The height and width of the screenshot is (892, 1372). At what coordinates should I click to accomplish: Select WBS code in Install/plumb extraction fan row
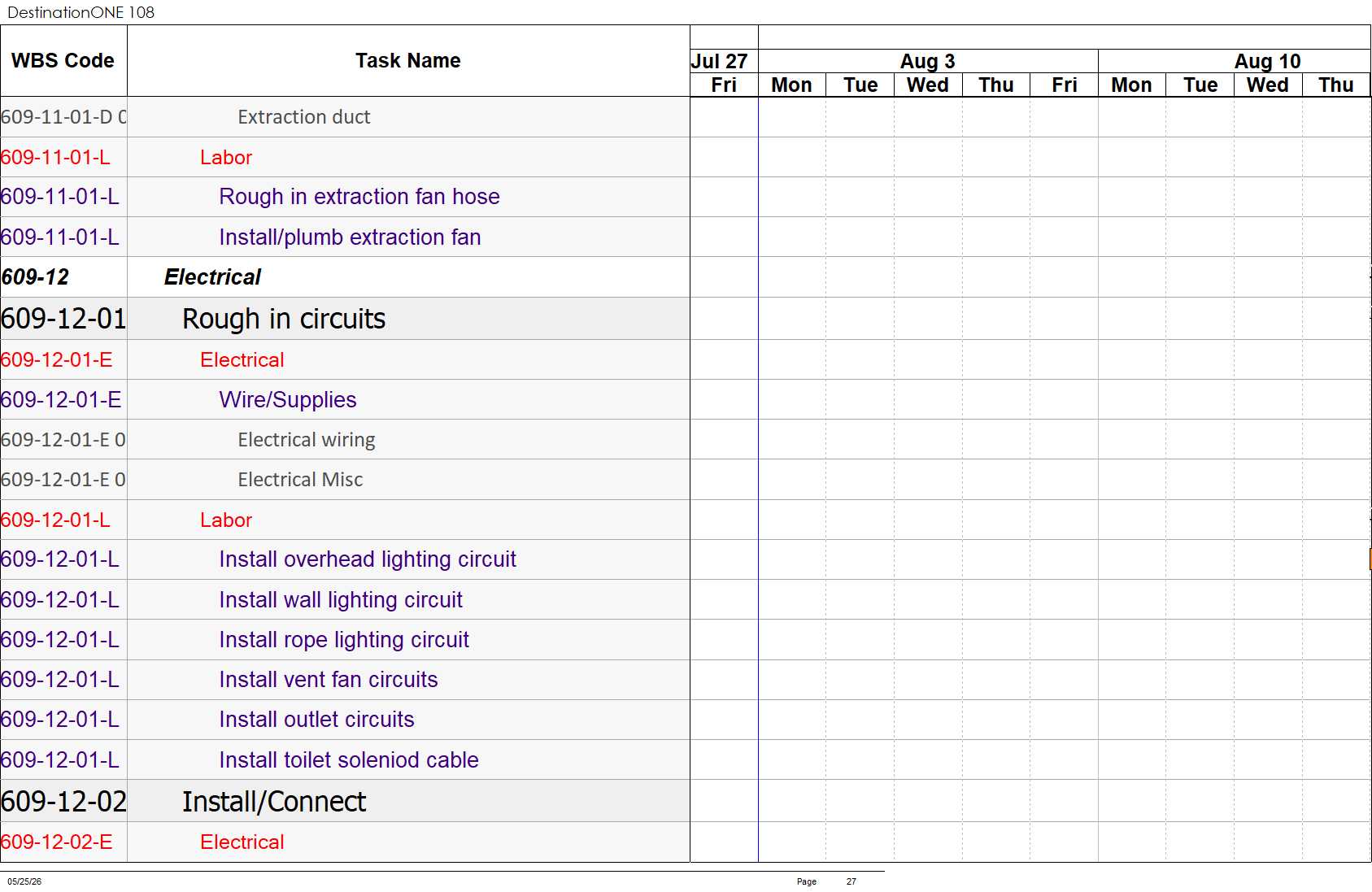pyautogui.click(x=60, y=237)
